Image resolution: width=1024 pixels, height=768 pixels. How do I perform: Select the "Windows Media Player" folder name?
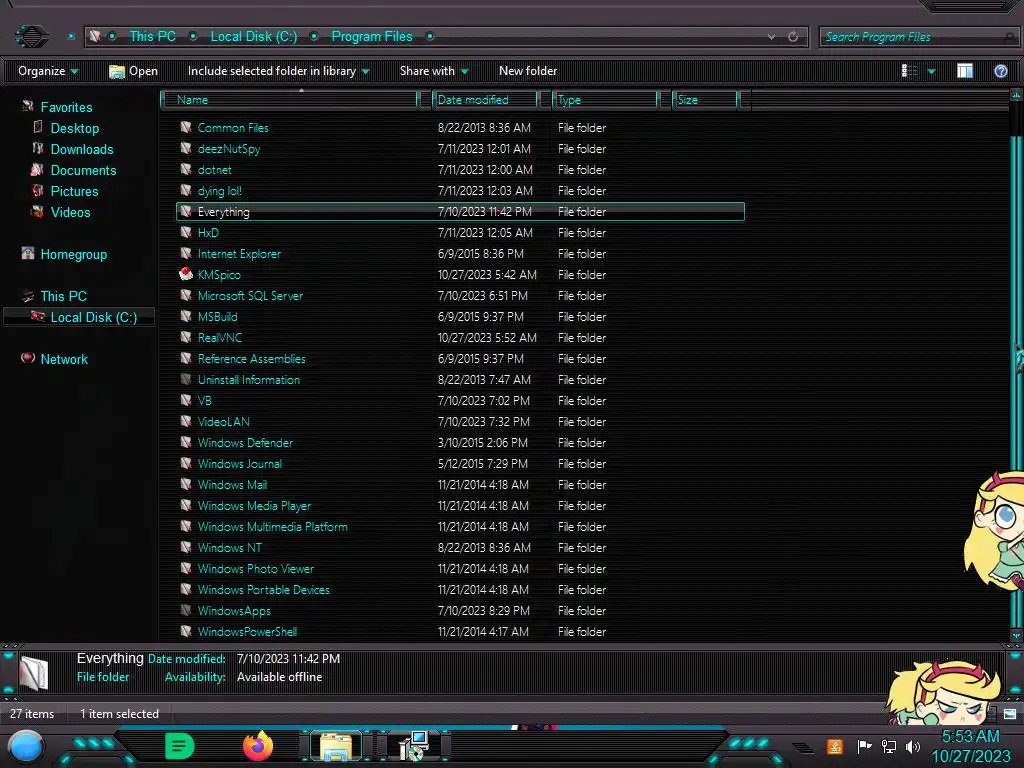254,505
